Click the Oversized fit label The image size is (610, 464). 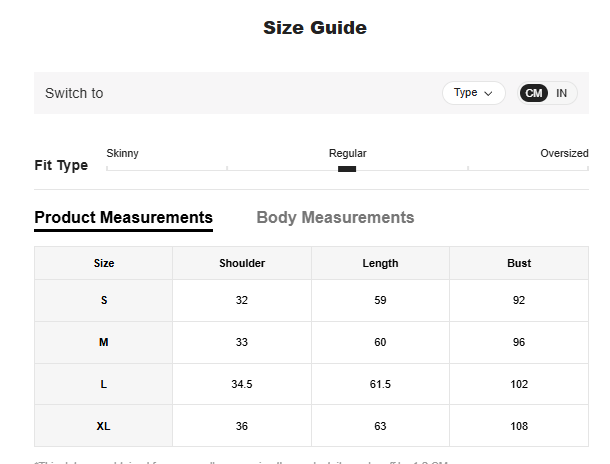pyautogui.click(x=564, y=153)
